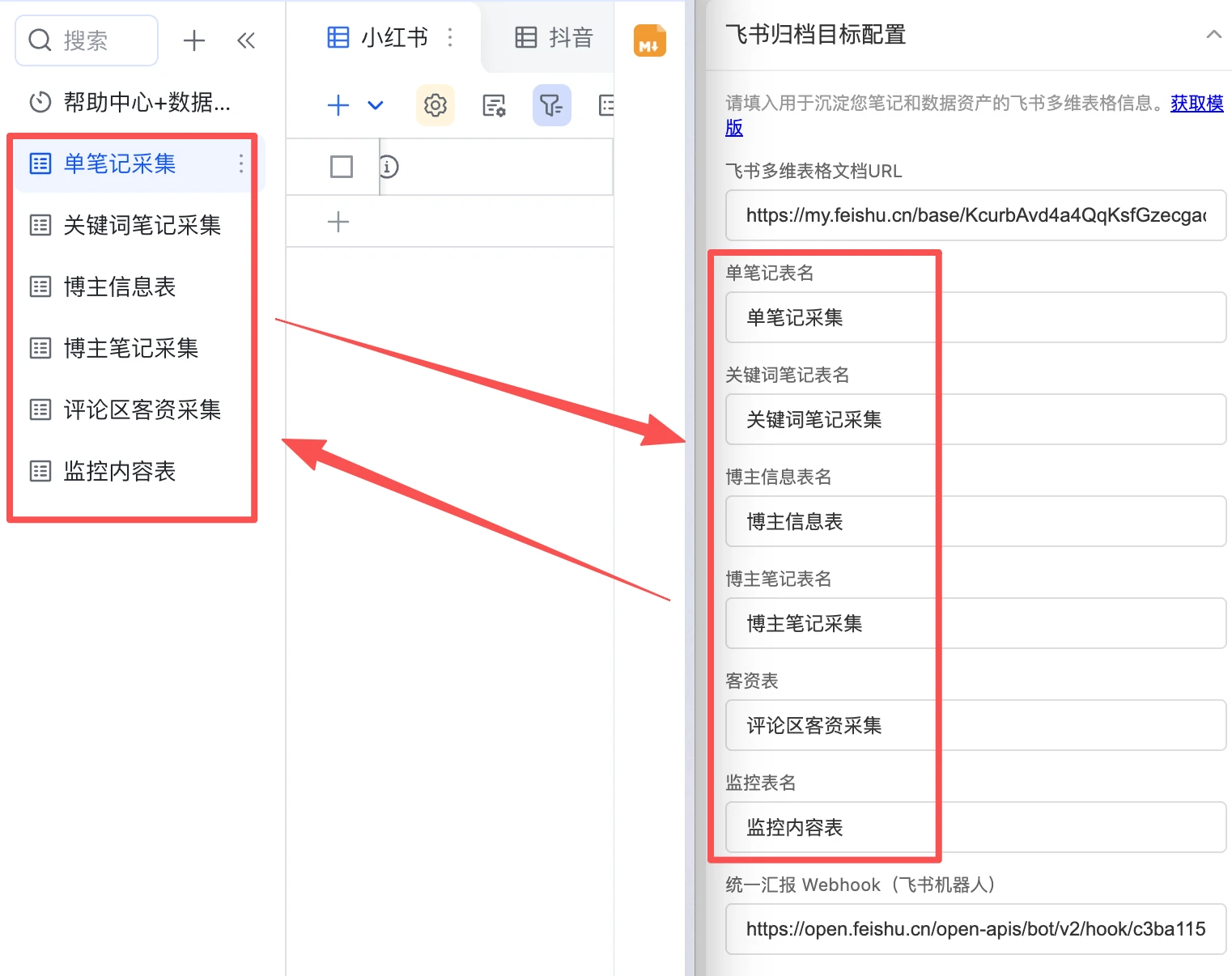Click the orange Markdown file icon
Viewport: 1232px width, 976px height.
[x=649, y=40]
